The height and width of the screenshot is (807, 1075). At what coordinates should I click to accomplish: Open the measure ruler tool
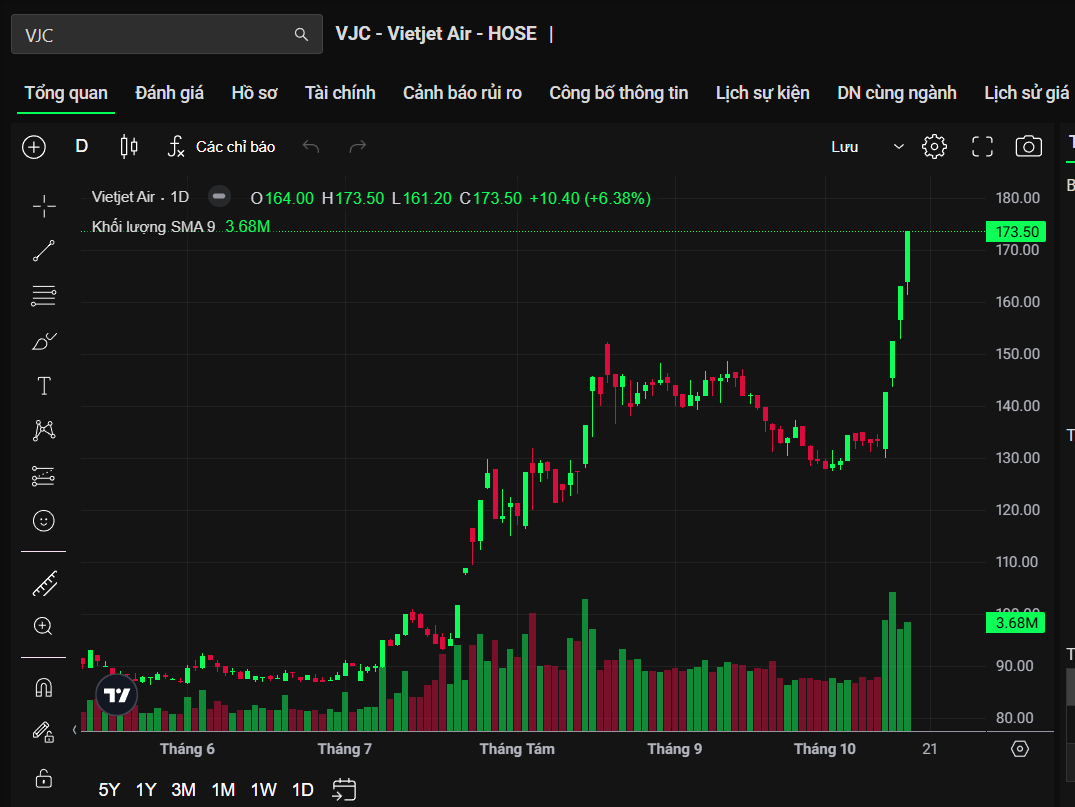point(44,583)
